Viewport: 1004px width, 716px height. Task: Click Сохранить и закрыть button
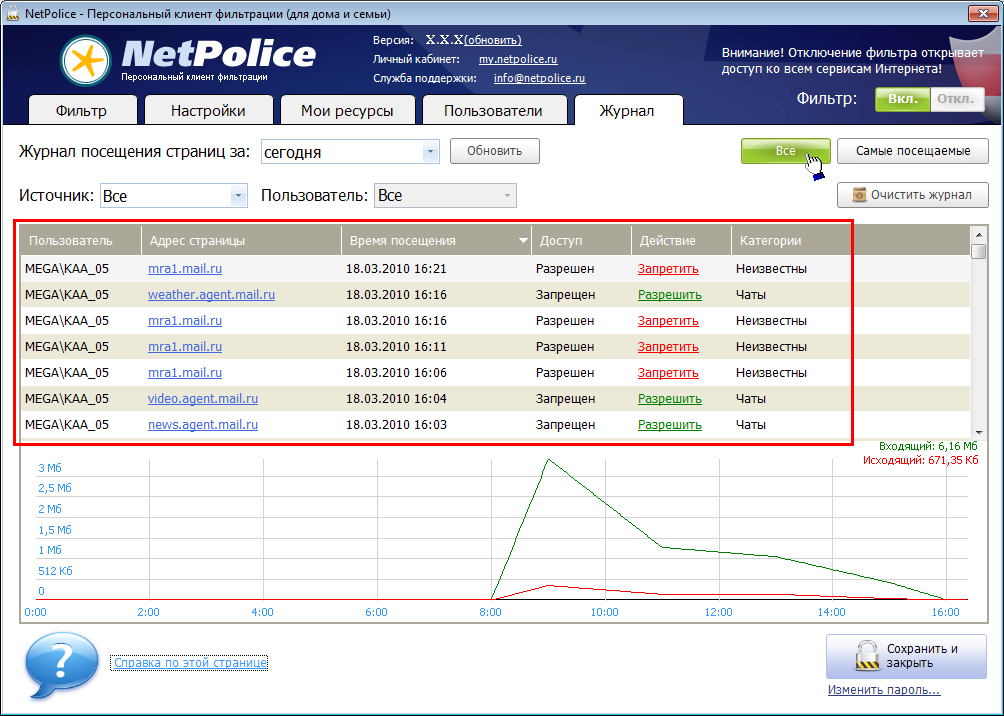(x=906, y=656)
